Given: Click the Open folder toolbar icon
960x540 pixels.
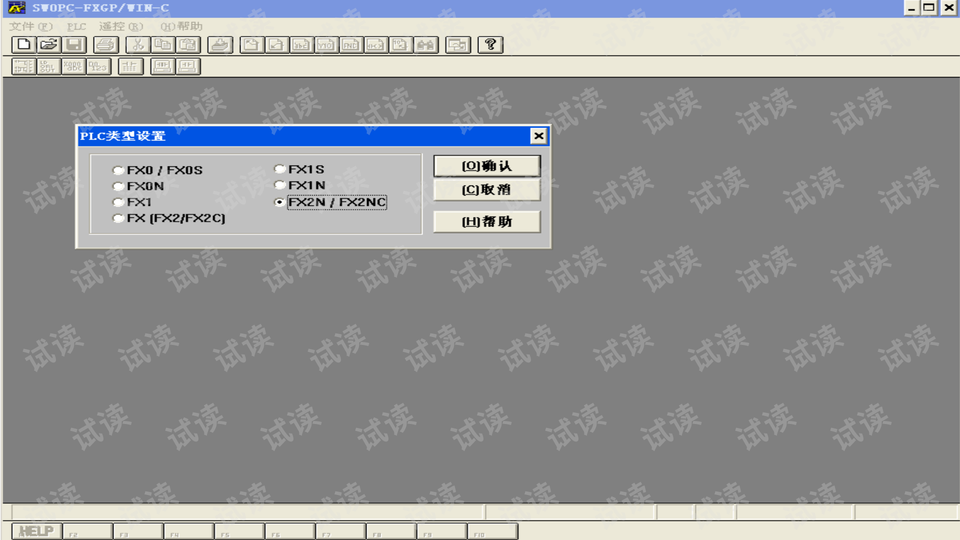Looking at the screenshot, I should pyautogui.click(x=49, y=45).
